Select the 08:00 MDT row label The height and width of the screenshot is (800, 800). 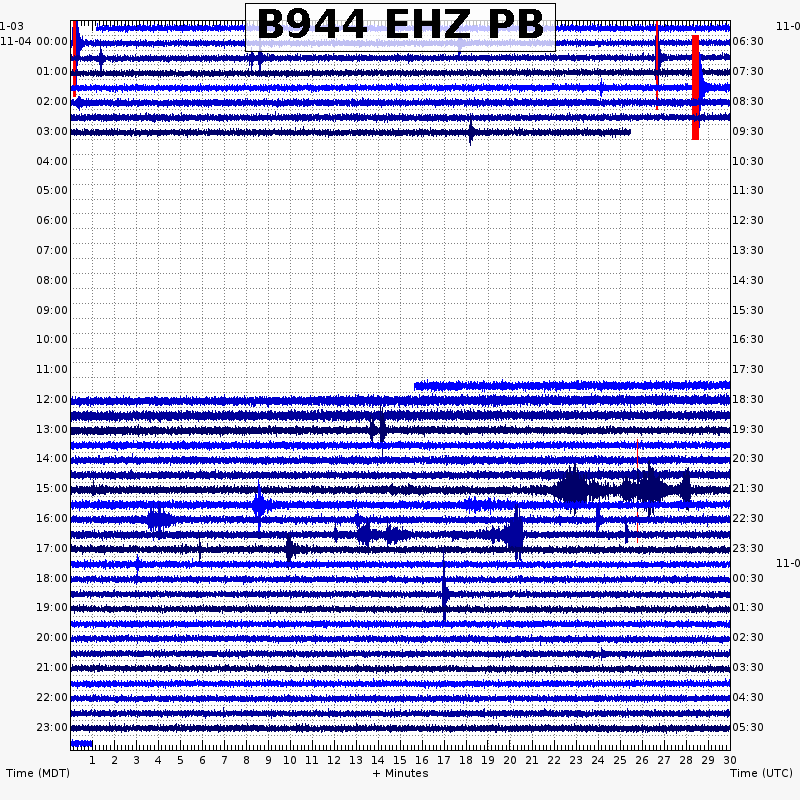pos(52,280)
